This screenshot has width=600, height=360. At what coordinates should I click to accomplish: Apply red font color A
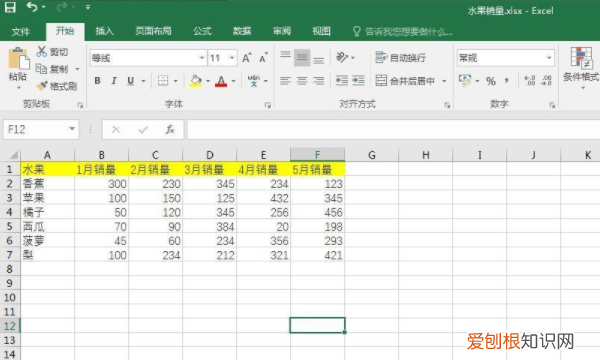pyautogui.click(x=221, y=81)
